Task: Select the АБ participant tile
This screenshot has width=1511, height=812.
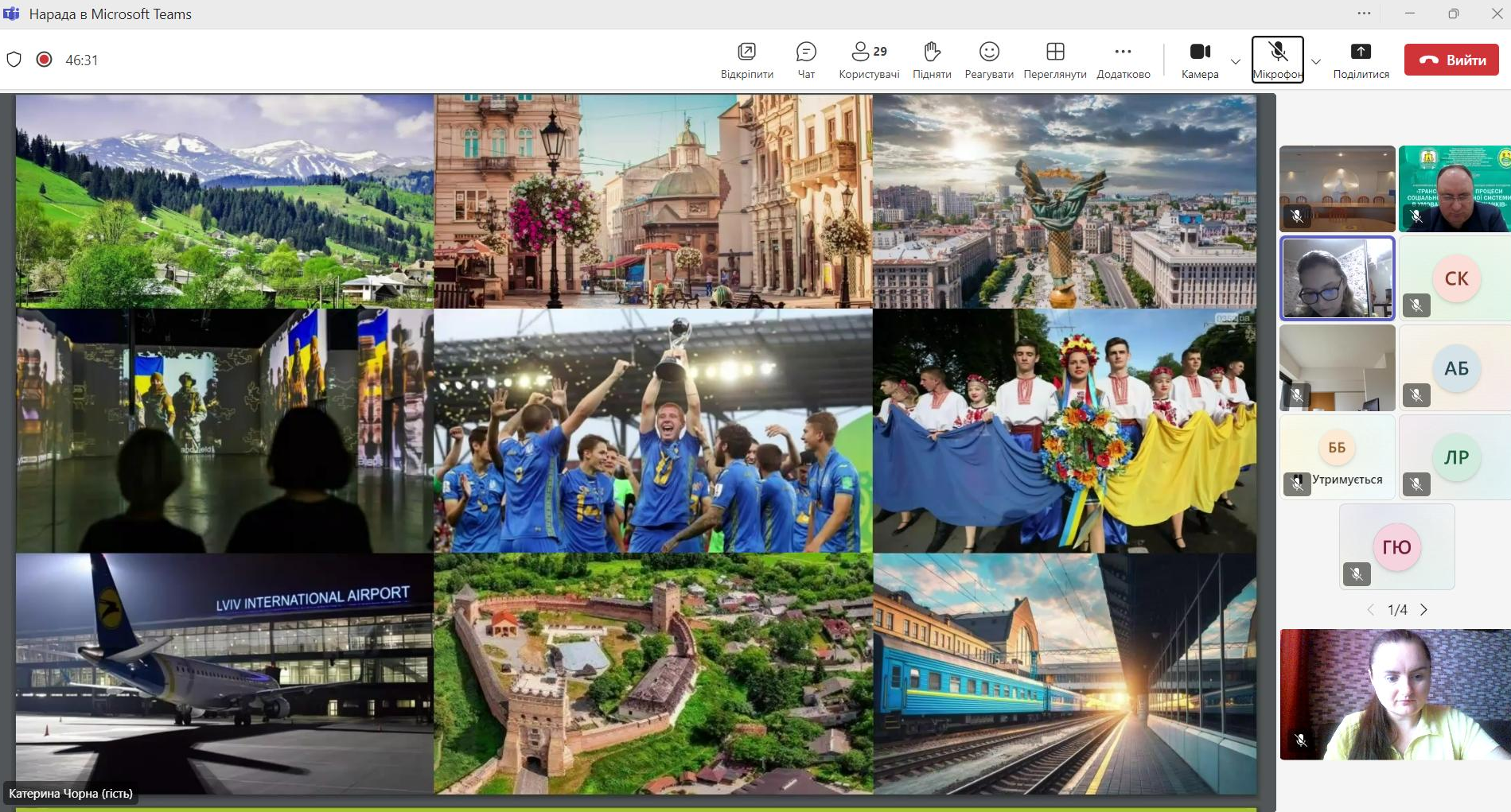Action: click(x=1455, y=368)
